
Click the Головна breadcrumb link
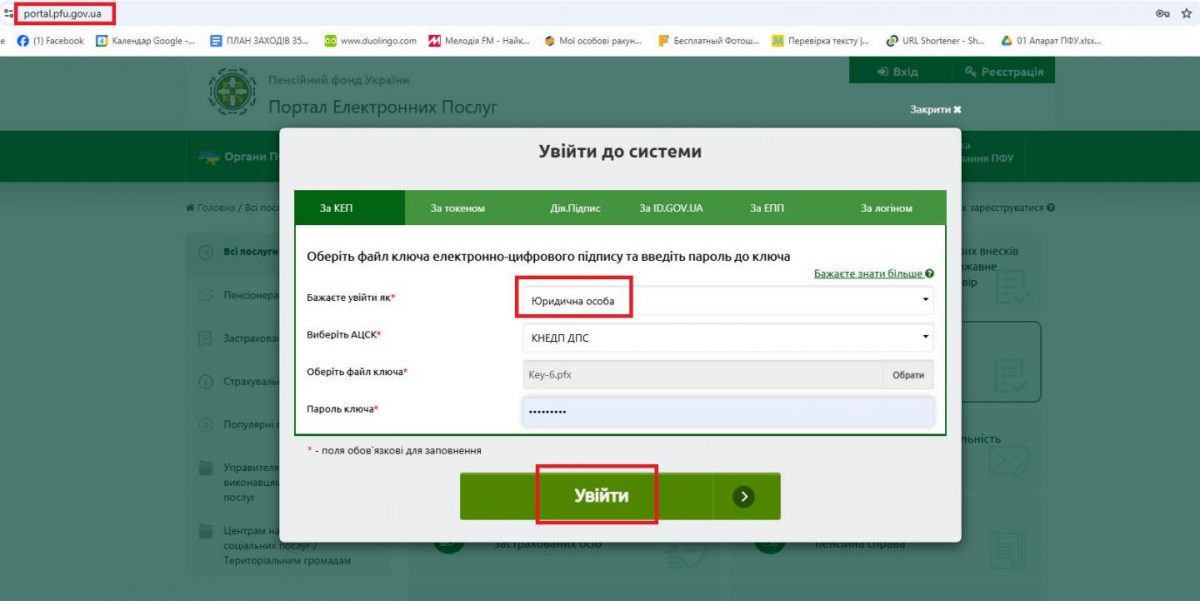210,207
